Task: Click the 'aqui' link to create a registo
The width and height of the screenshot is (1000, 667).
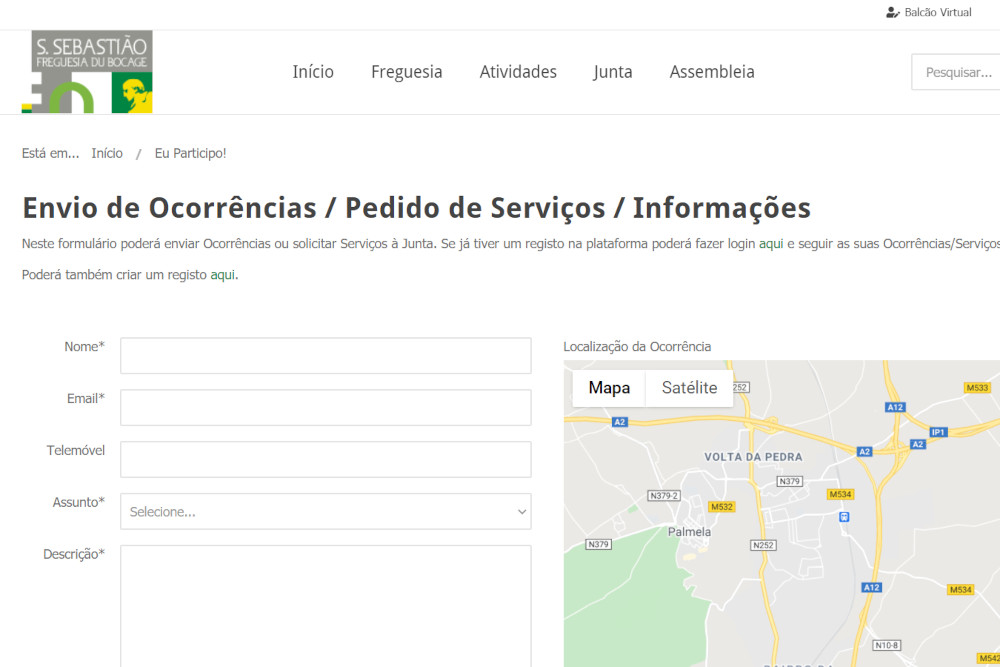Action: point(222,275)
